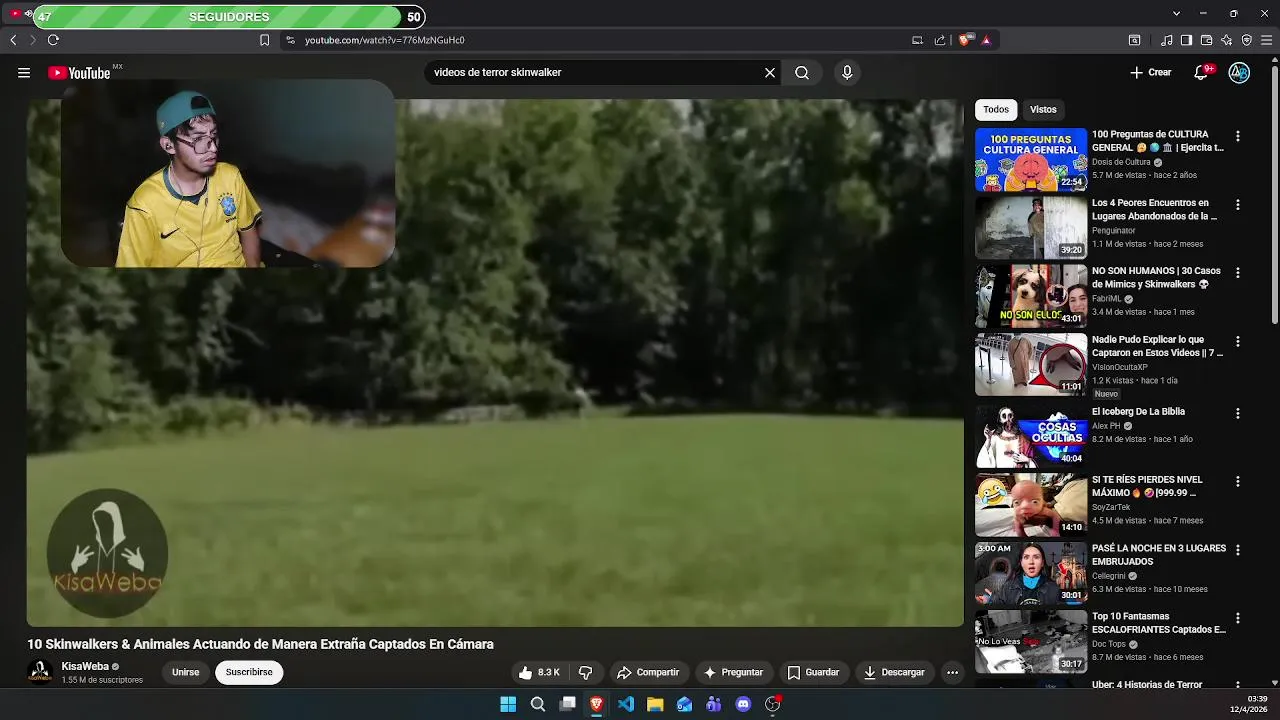The height and width of the screenshot is (720, 1280).
Task: Open SI TE RÍES PIERDES video thumbnail
Action: click(1031, 505)
